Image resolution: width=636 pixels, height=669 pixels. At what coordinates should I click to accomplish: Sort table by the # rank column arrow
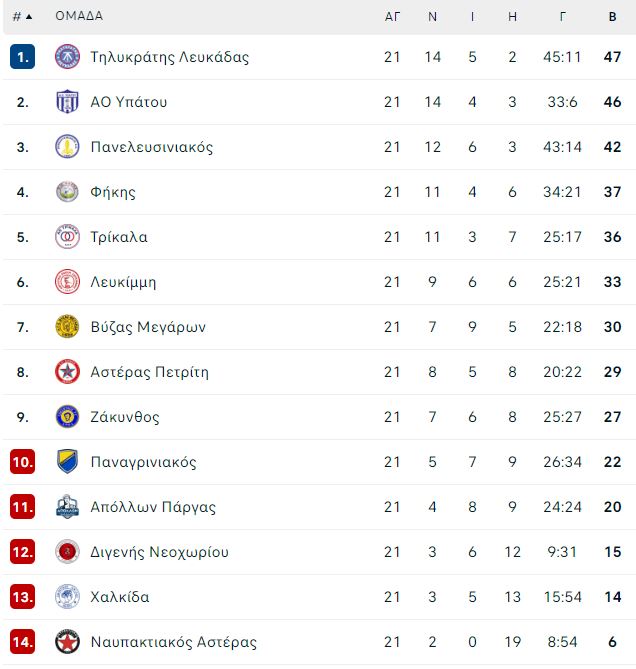pos(22,17)
